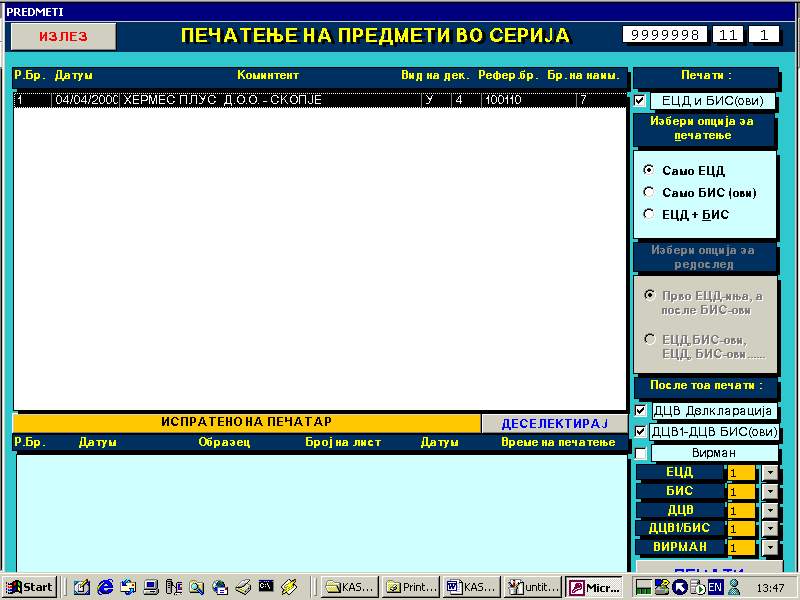800x600 pixels.
Task: Open the ВИРМАН copies dropdown arrow
Action: coord(769,548)
